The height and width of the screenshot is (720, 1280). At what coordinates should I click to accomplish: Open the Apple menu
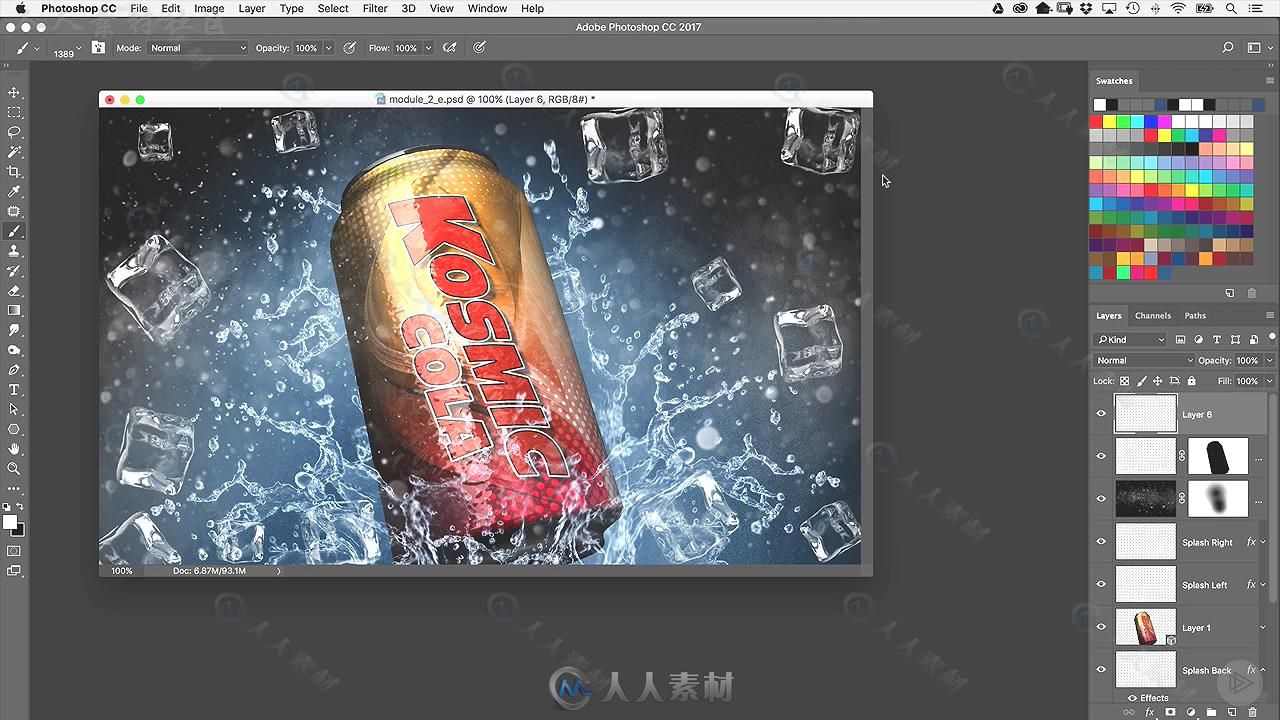[x=20, y=8]
